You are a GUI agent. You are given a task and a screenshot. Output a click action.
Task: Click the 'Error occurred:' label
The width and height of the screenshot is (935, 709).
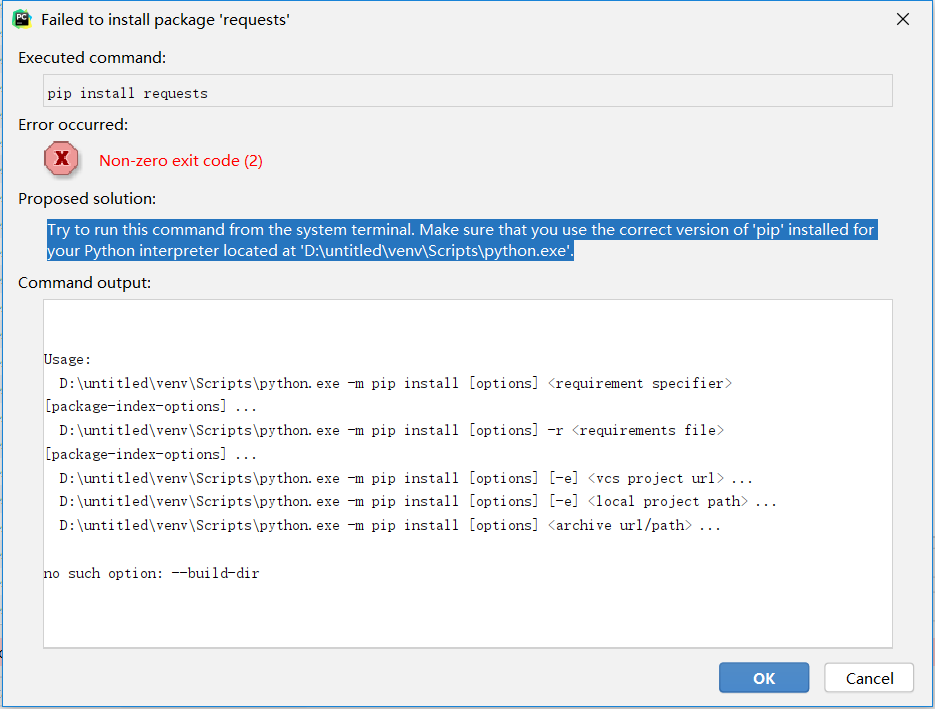[73, 125]
